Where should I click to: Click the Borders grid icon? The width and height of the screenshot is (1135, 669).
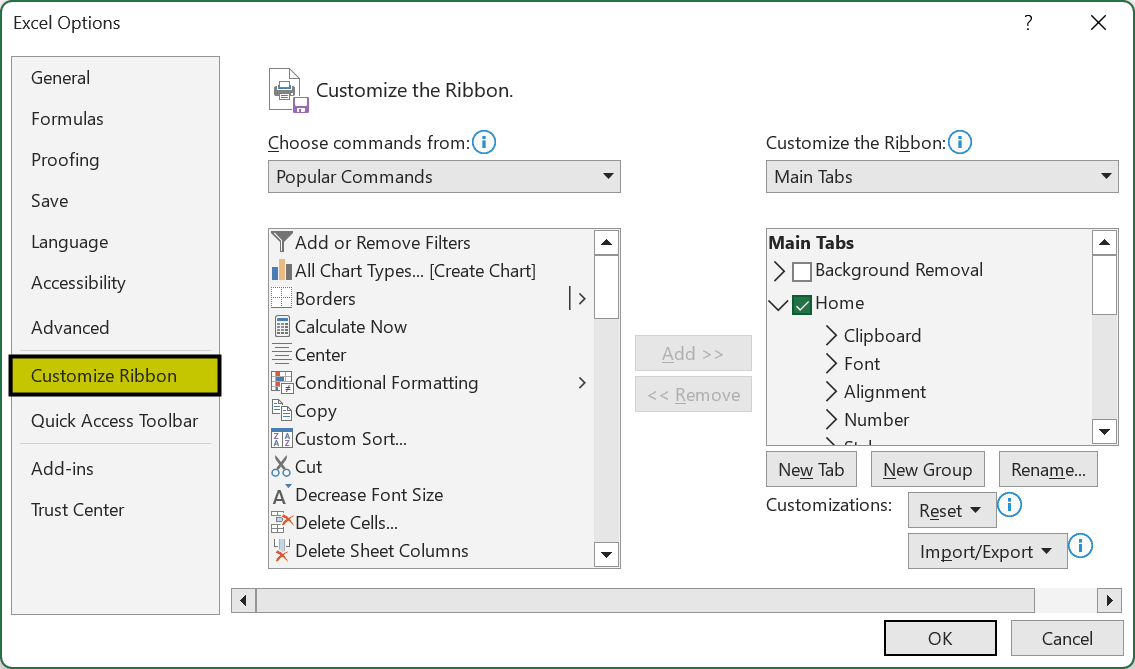coord(281,298)
